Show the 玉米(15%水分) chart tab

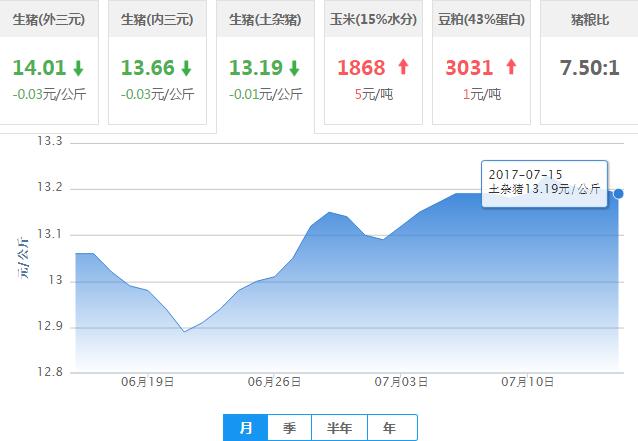(x=374, y=19)
